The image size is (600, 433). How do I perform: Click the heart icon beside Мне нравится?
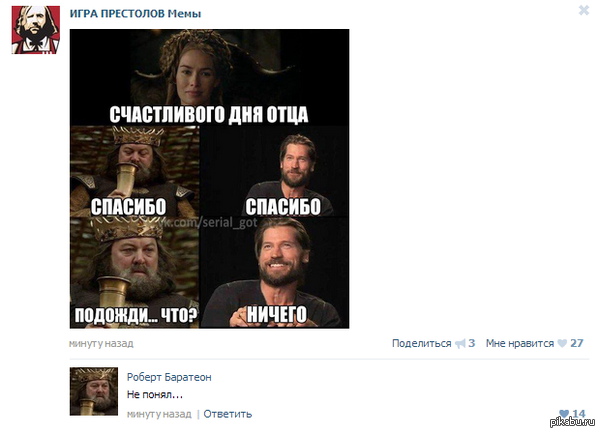tap(562, 343)
